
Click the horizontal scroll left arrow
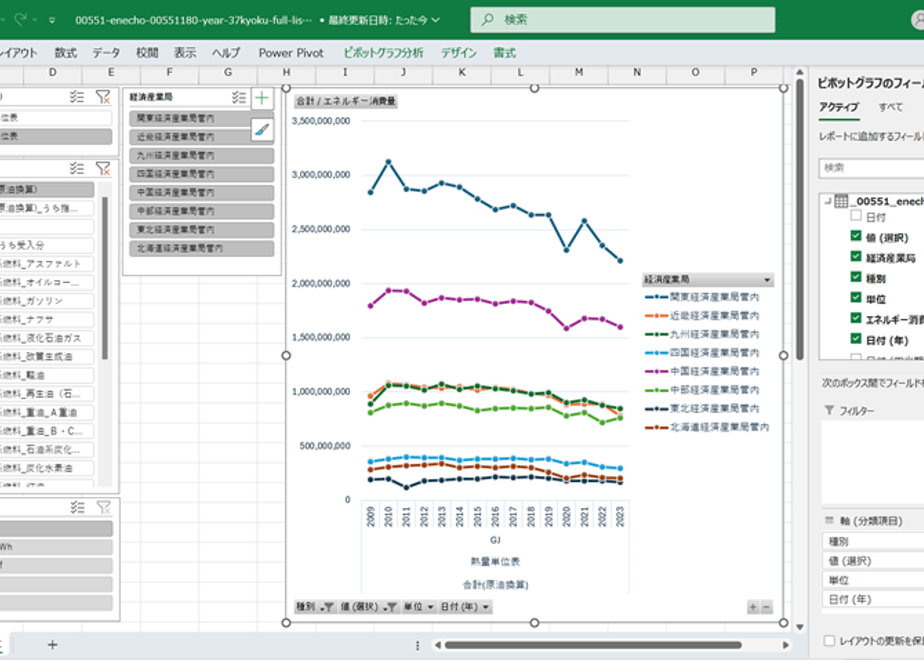coord(437,645)
